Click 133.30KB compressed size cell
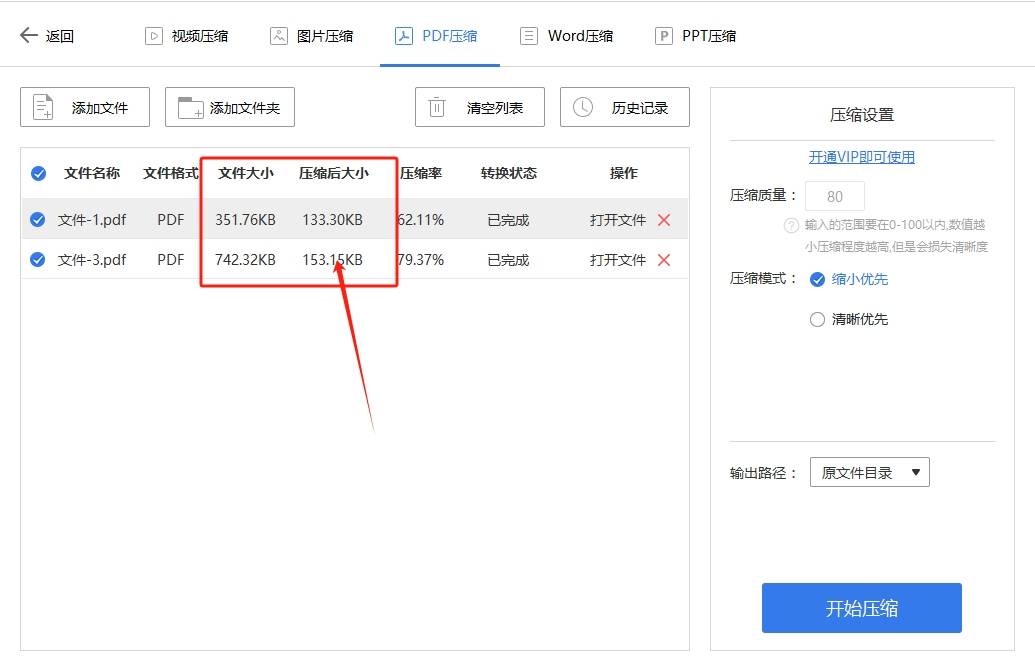 333,220
